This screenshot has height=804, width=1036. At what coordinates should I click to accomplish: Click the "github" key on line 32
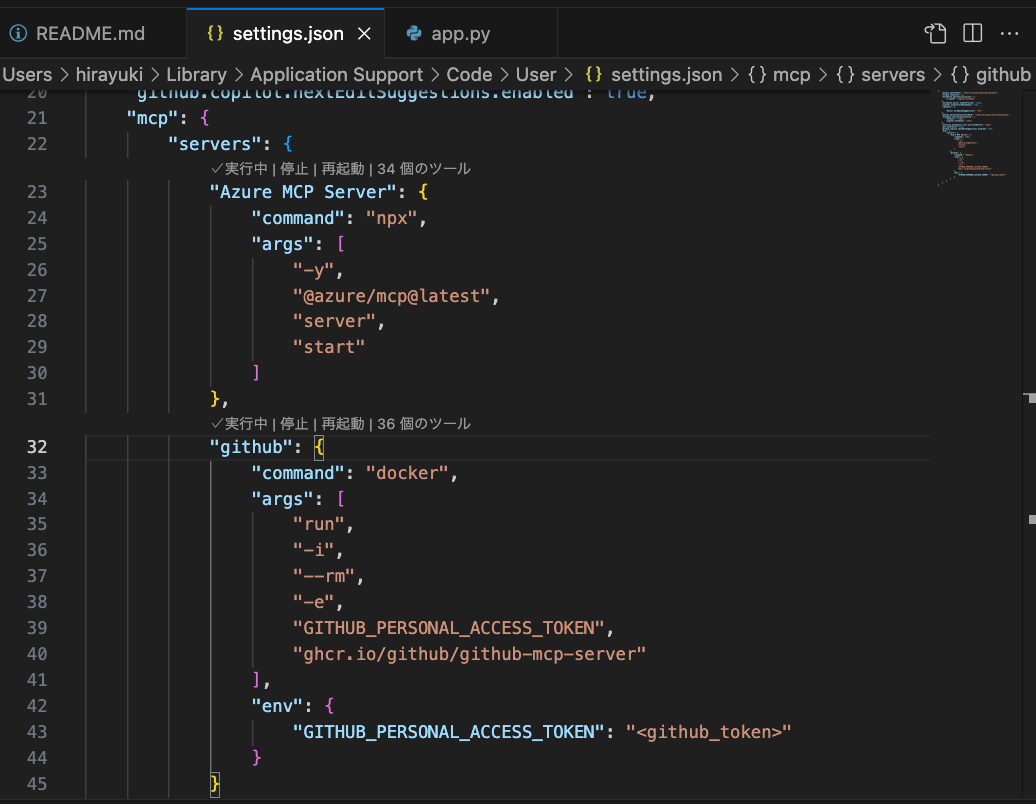coord(251,447)
